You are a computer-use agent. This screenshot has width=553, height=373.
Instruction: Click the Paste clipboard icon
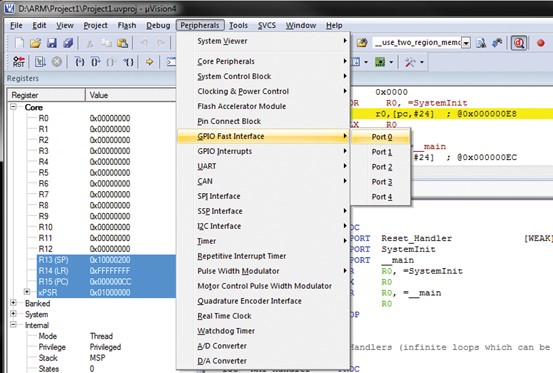point(122,43)
